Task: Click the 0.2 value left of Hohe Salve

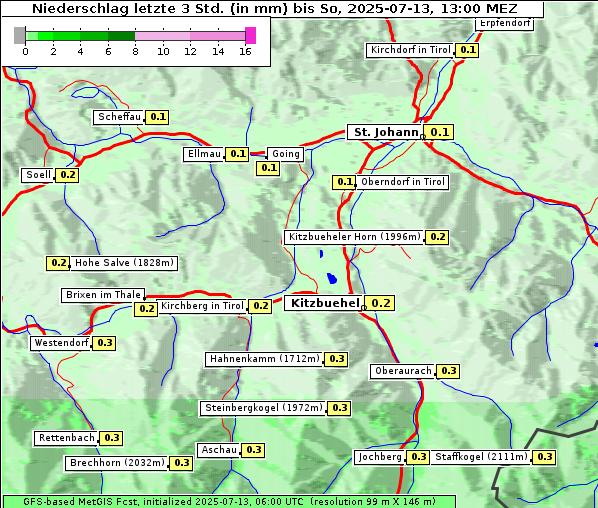Action: pos(58,263)
